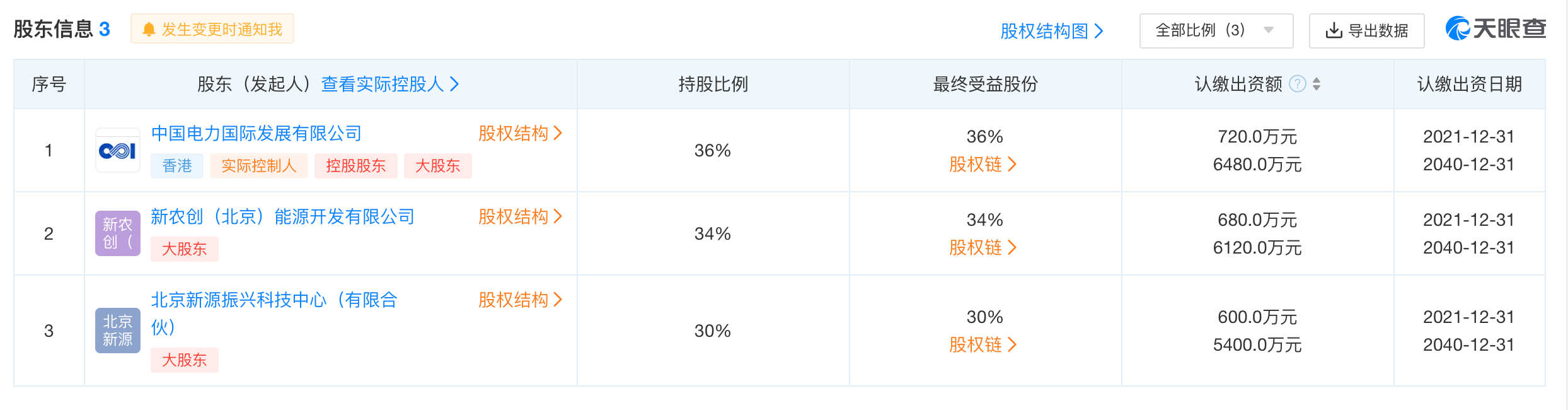Open 股权链 for the 30% shareholder
The width and height of the screenshot is (1568, 410).
pyautogui.click(x=983, y=345)
